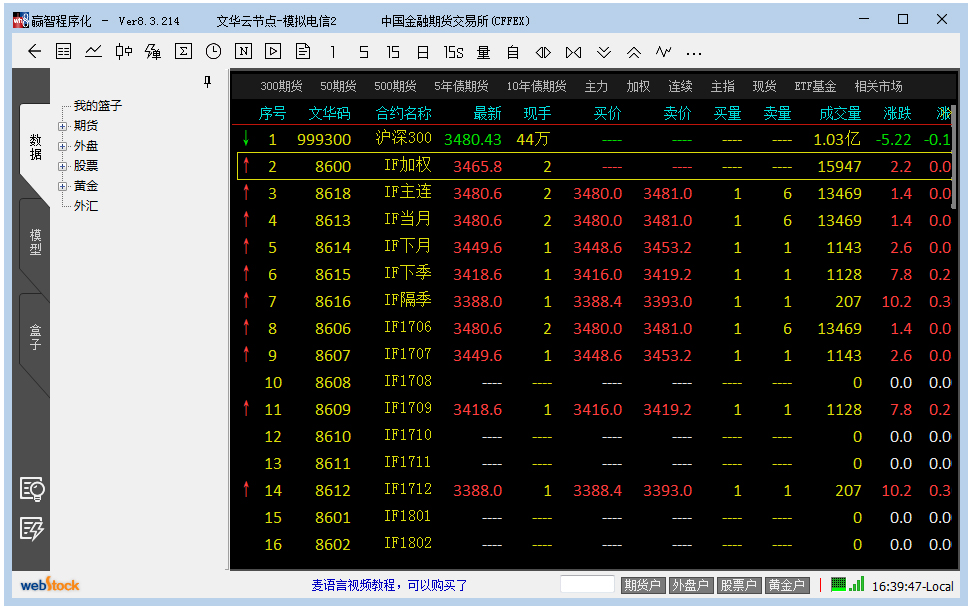Open the 50期货 tab
972x611 pixels.
coord(338,86)
